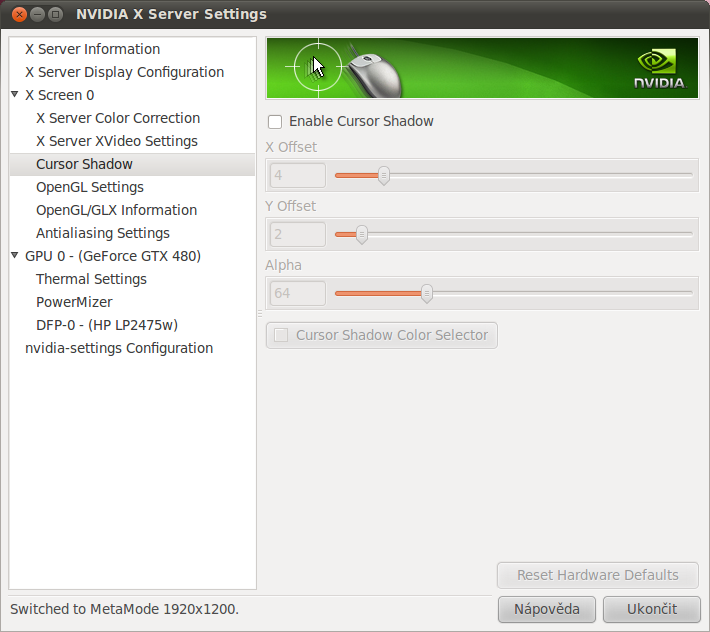Minimize the NVIDIA X Server Settings window
Image resolution: width=710 pixels, height=632 pixels.
coord(38,14)
